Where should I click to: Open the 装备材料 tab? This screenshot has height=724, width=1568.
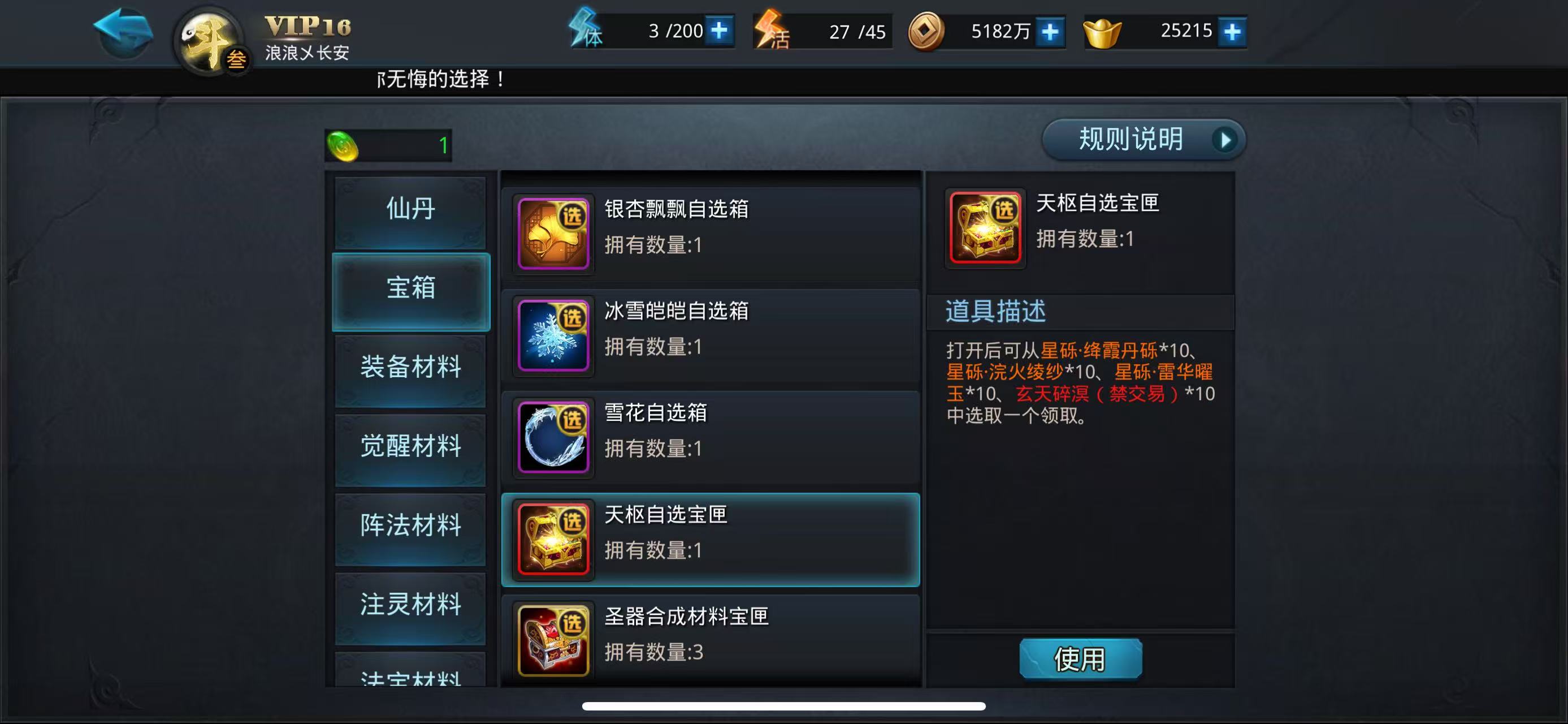click(411, 367)
